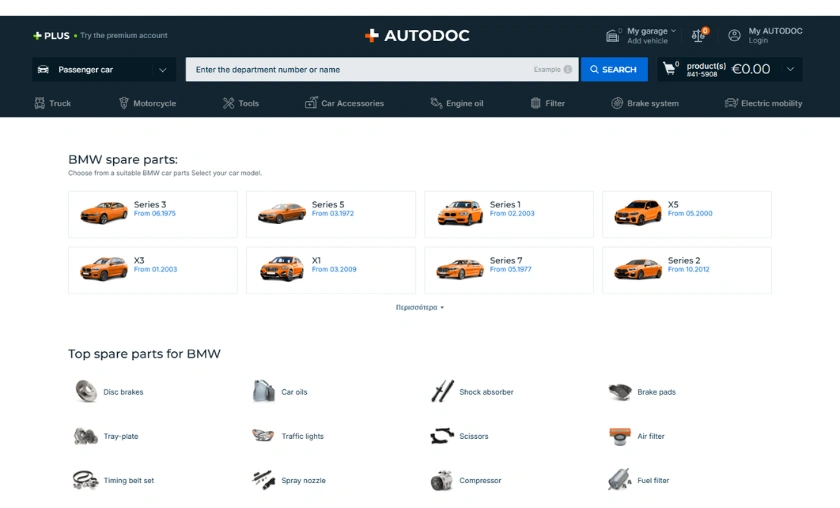Screen dimensions: 840x508
Task: Click the Filter icon
Action: coord(536,103)
